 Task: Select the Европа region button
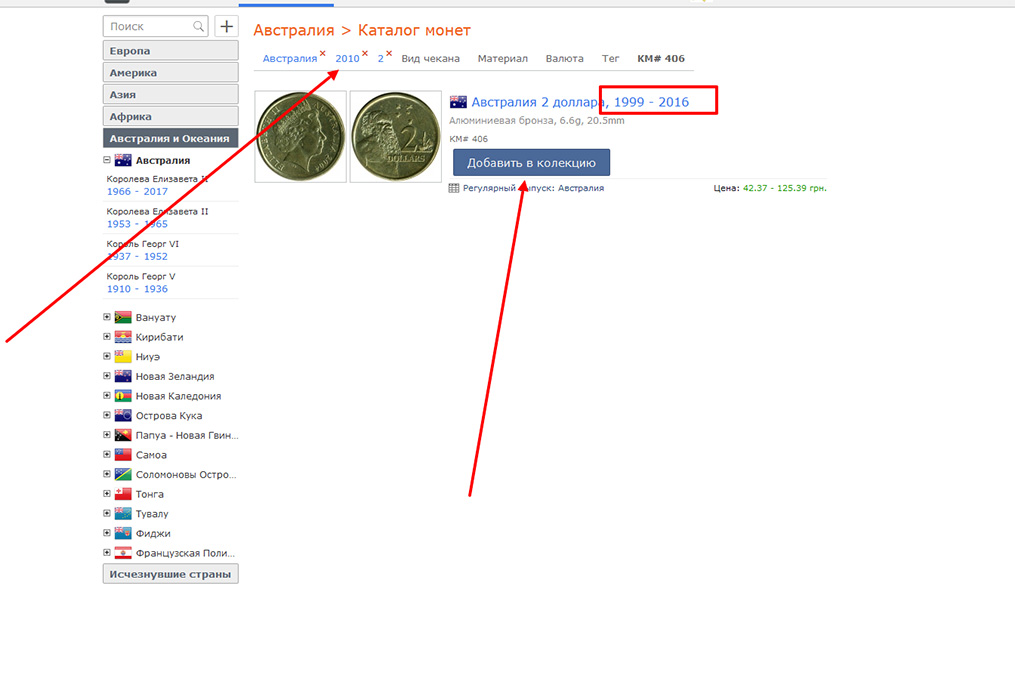click(170, 51)
